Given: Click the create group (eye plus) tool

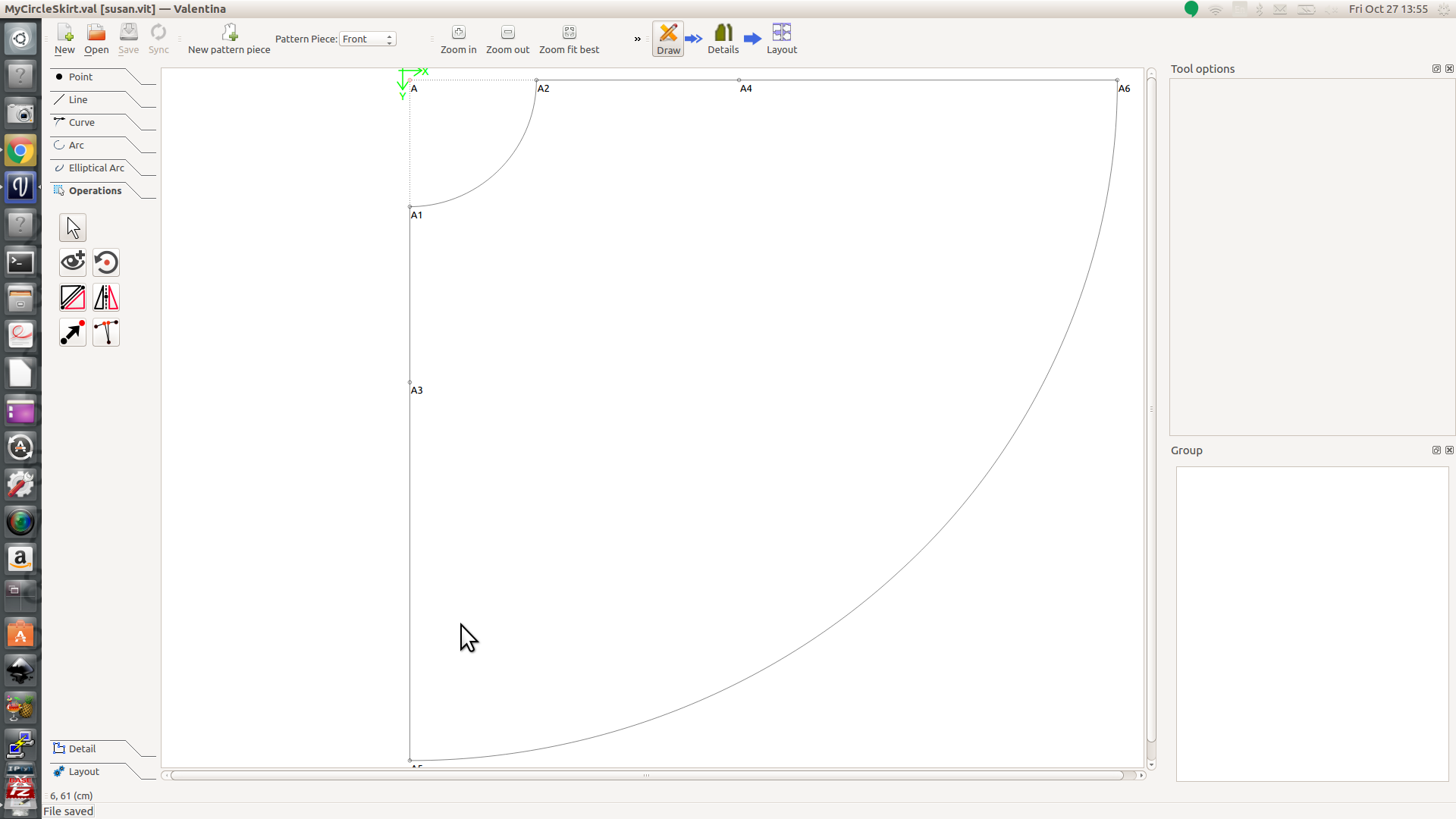Looking at the screenshot, I should 73,262.
